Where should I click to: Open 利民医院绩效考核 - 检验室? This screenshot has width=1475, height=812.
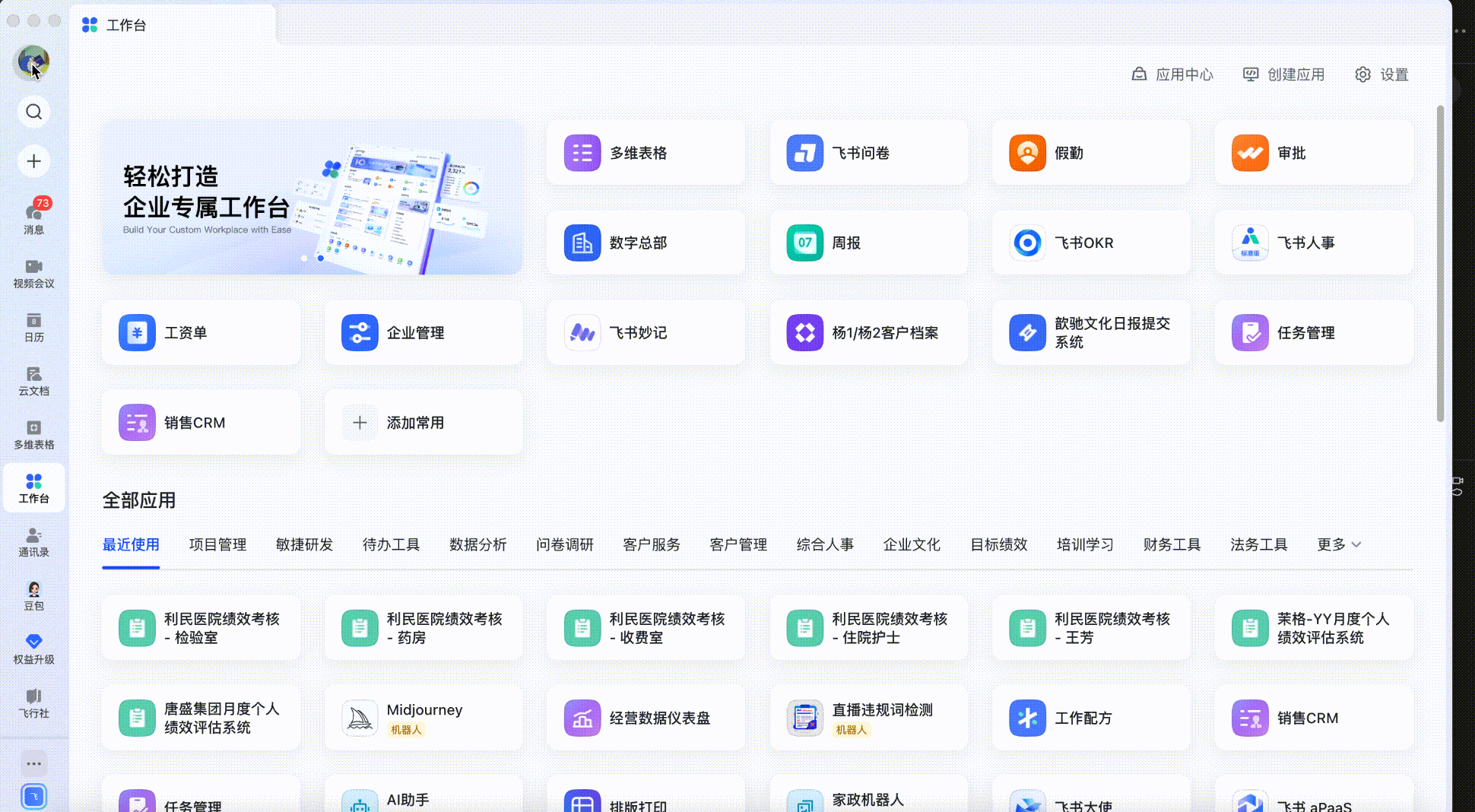point(201,628)
